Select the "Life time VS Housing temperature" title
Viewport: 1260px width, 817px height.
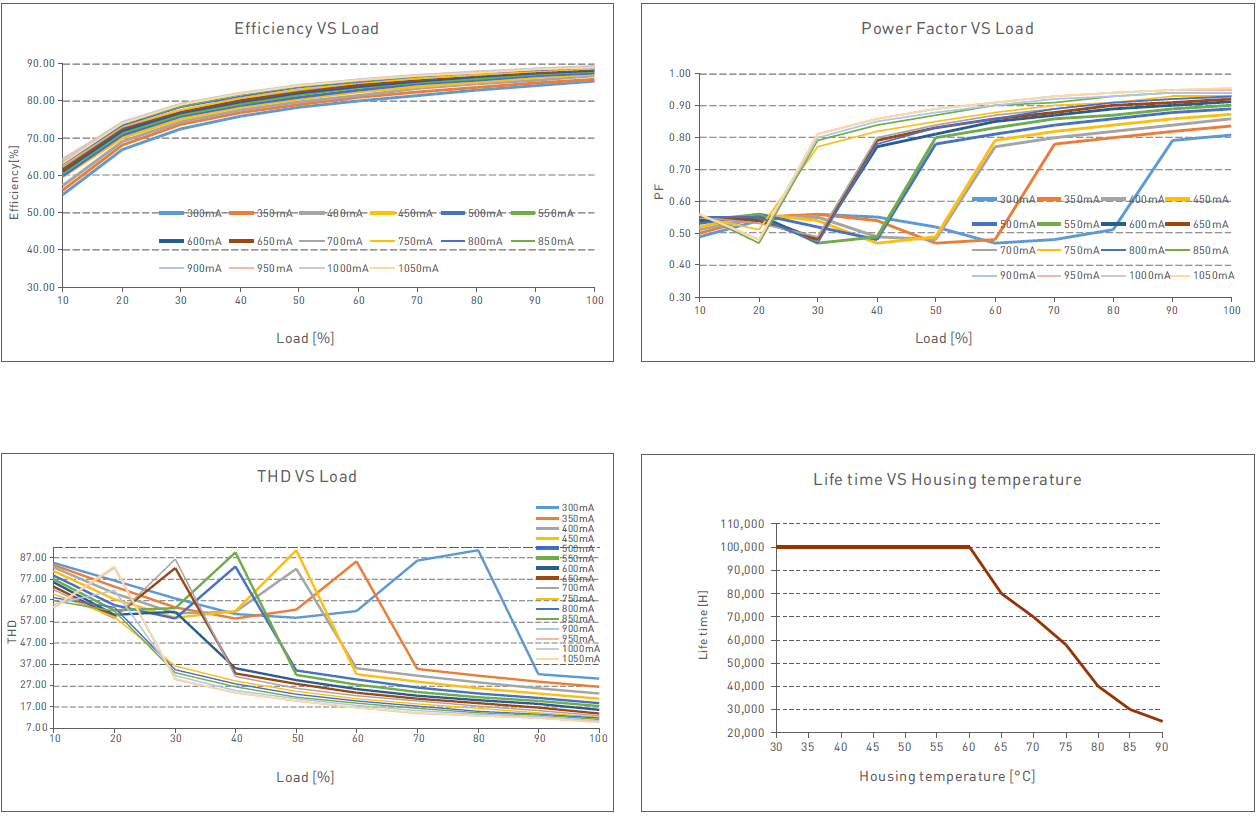pos(947,480)
